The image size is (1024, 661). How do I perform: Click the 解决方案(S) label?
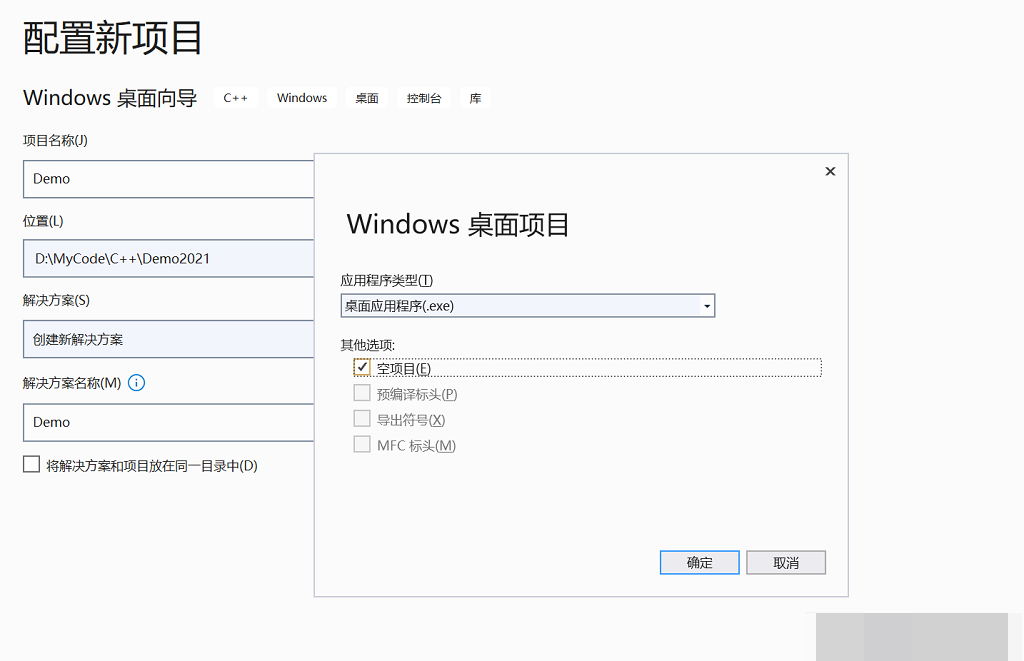(56, 300)
